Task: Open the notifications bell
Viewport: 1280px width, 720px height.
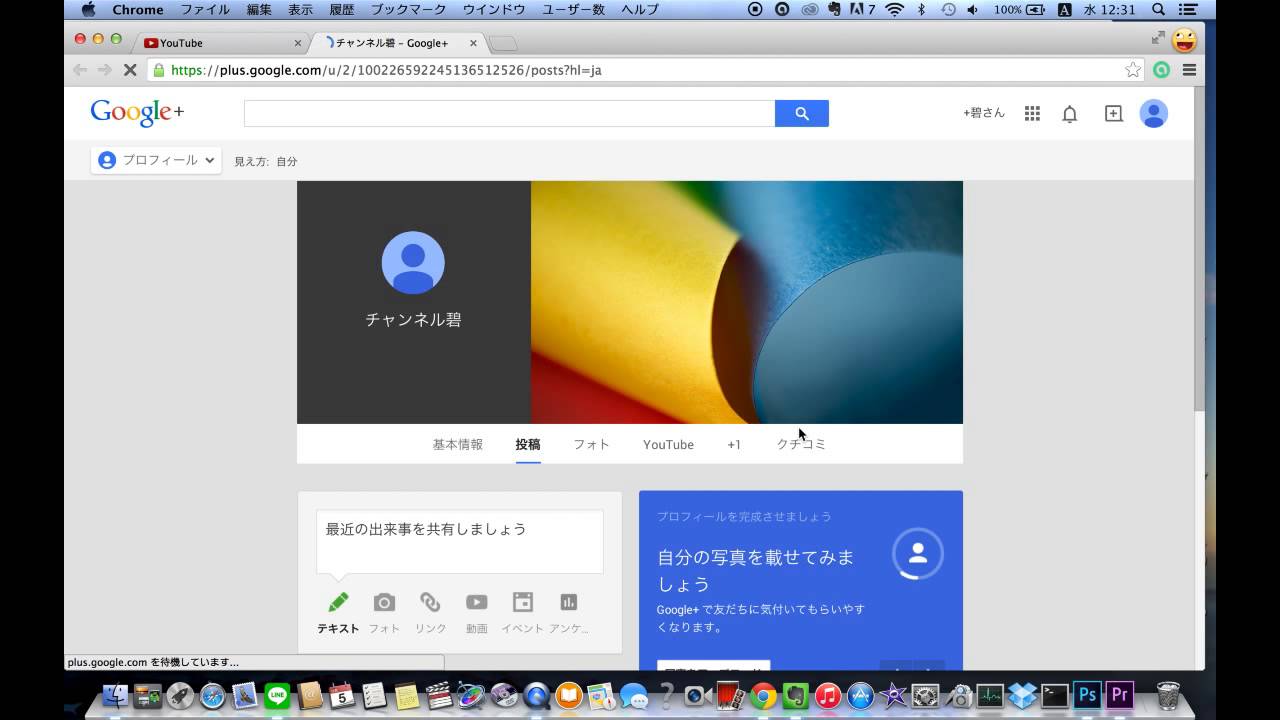Action: point(1069,114)
